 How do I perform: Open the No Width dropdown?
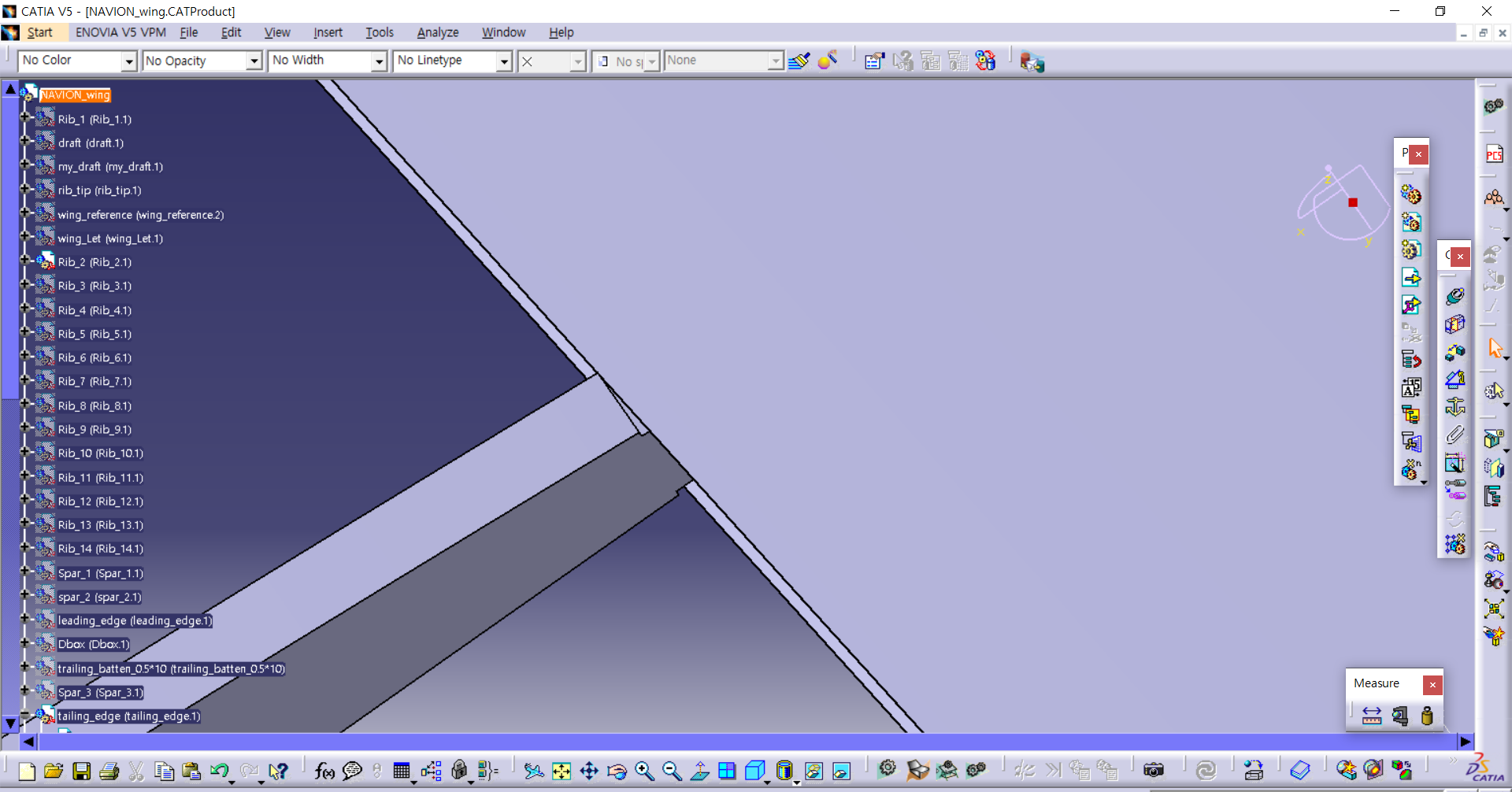point(379,61)
